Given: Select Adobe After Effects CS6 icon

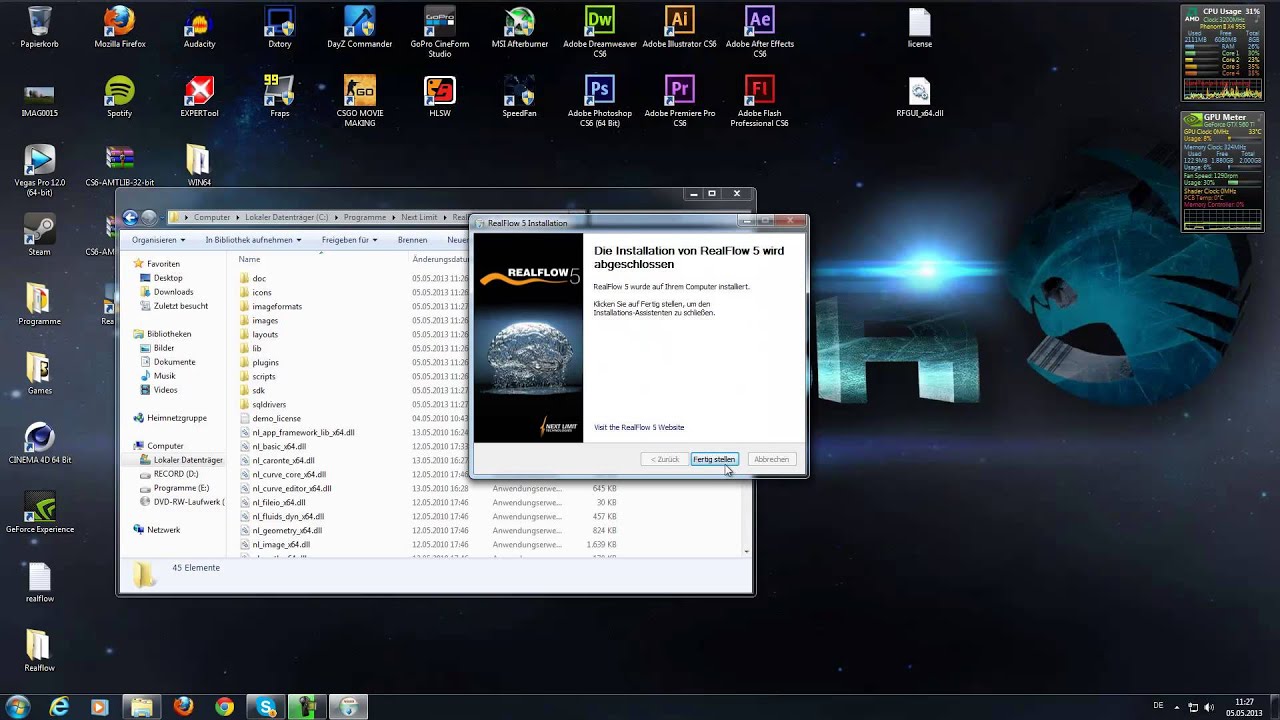Looking at the screenshot, I should point(760,32).
